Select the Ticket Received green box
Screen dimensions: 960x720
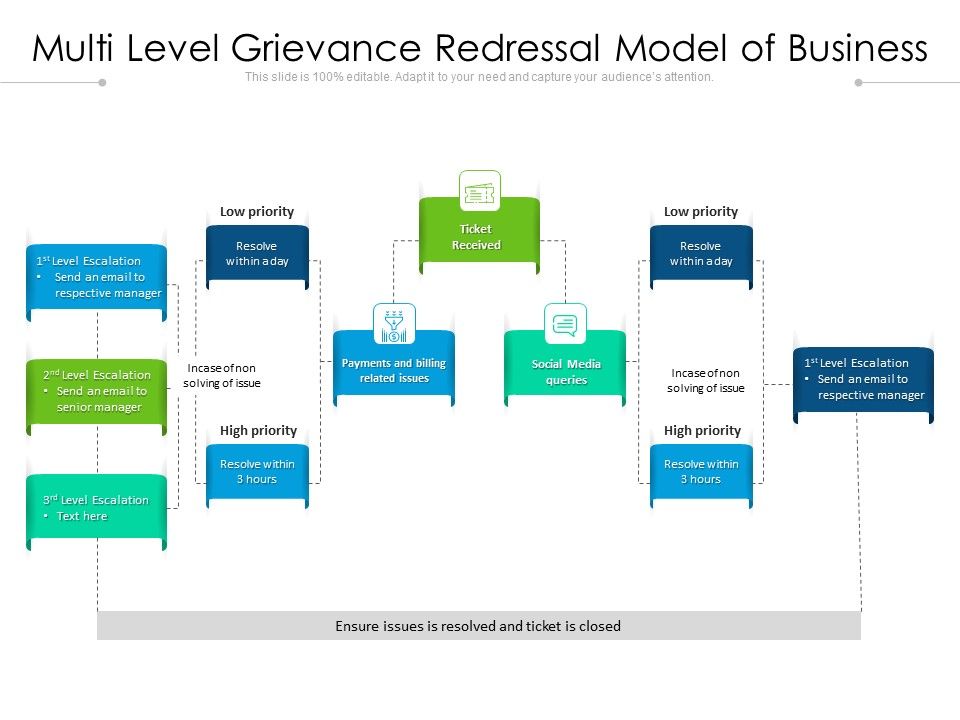point(479,236)
